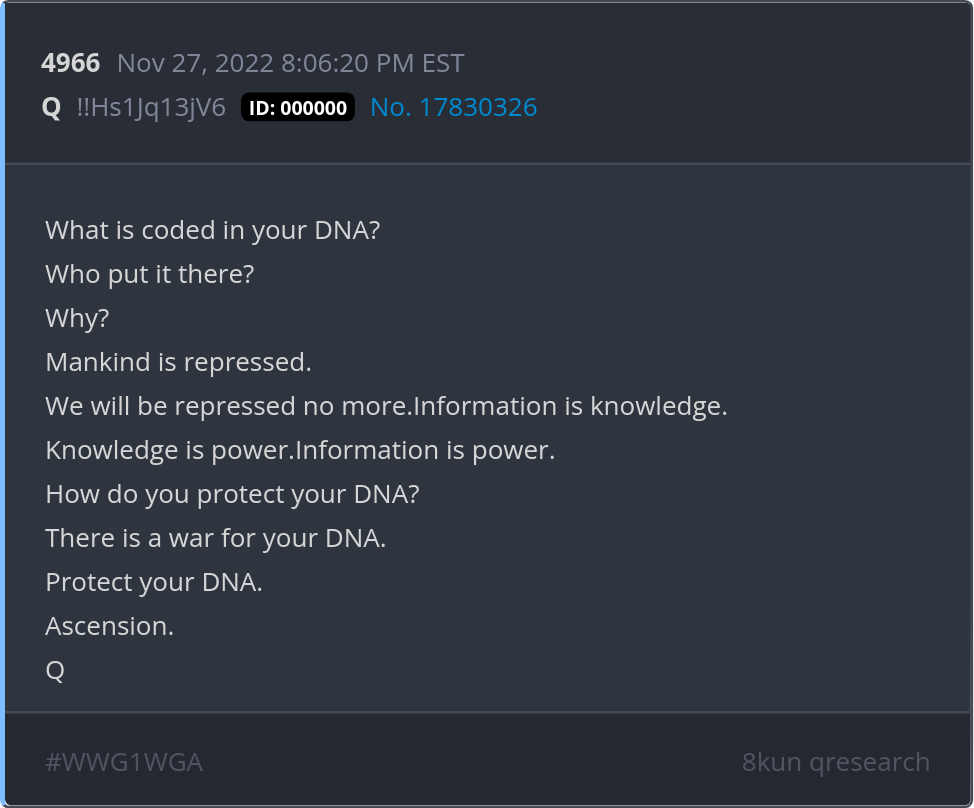
Task: Click the #WWG1WGA hashtag
Action: [x=124, y=762]
